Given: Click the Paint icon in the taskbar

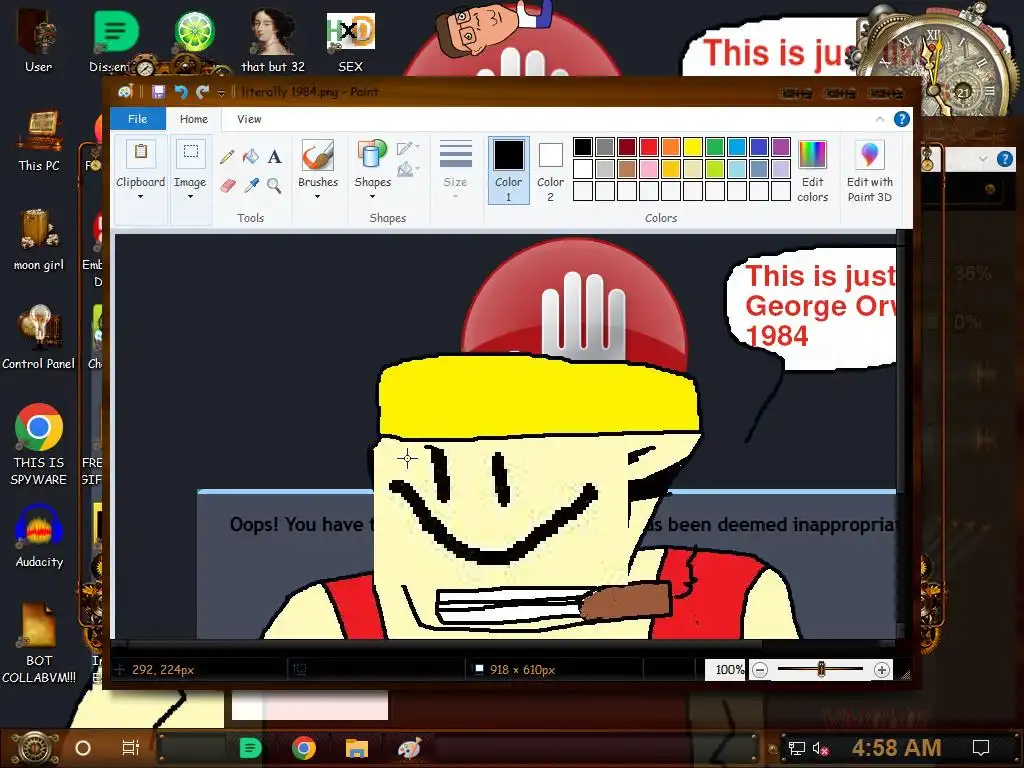Looking at the screenshot, I should (409, 748).
